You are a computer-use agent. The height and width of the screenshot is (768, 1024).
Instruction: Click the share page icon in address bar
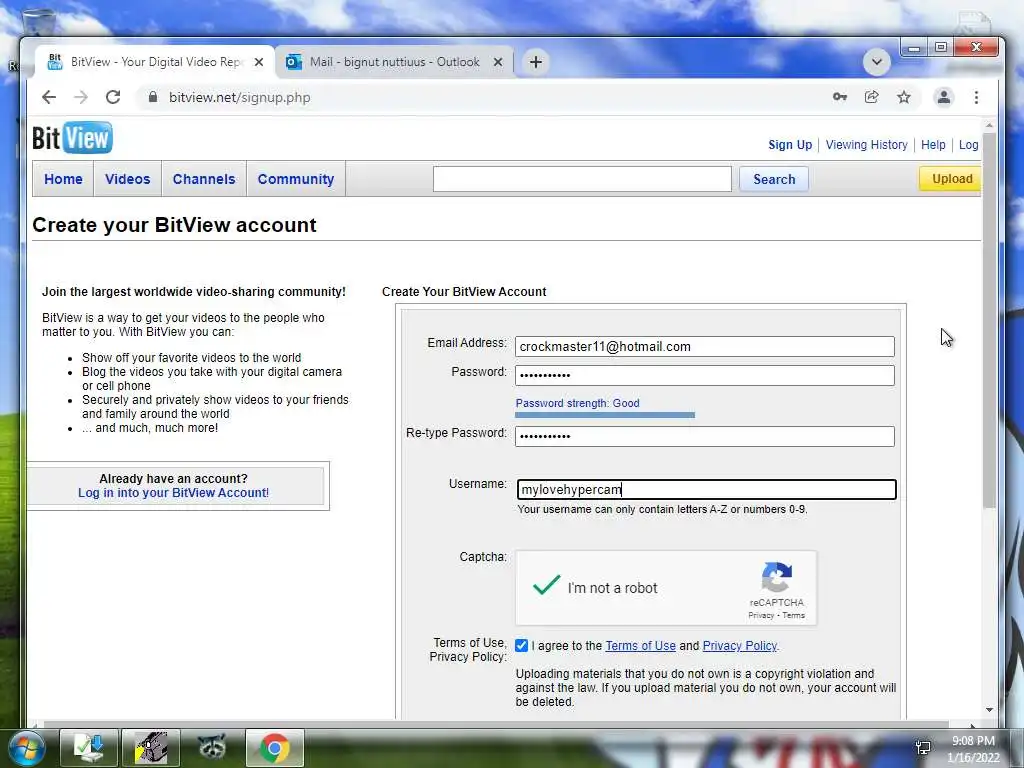872,97
